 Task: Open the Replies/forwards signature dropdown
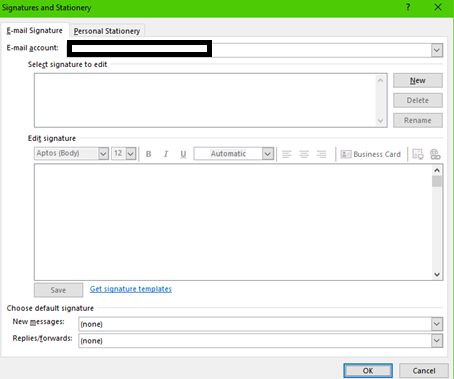click(437, 340)
